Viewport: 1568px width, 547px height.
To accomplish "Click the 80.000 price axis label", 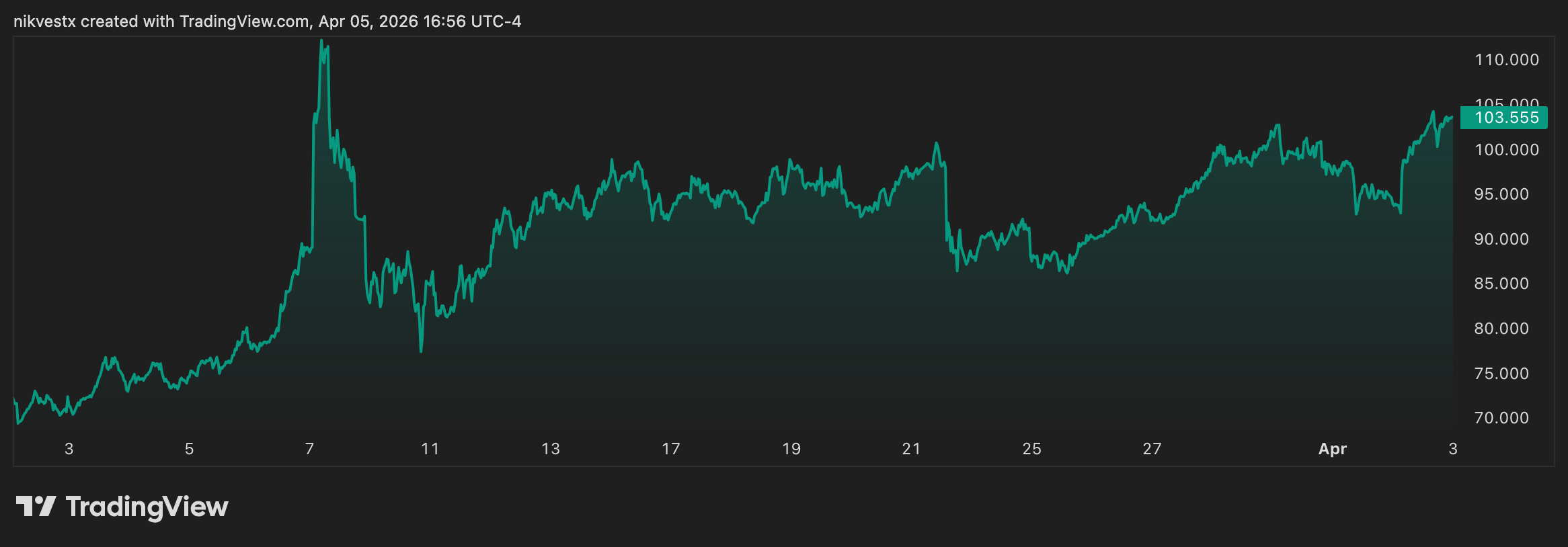I will pos(1501,329).
